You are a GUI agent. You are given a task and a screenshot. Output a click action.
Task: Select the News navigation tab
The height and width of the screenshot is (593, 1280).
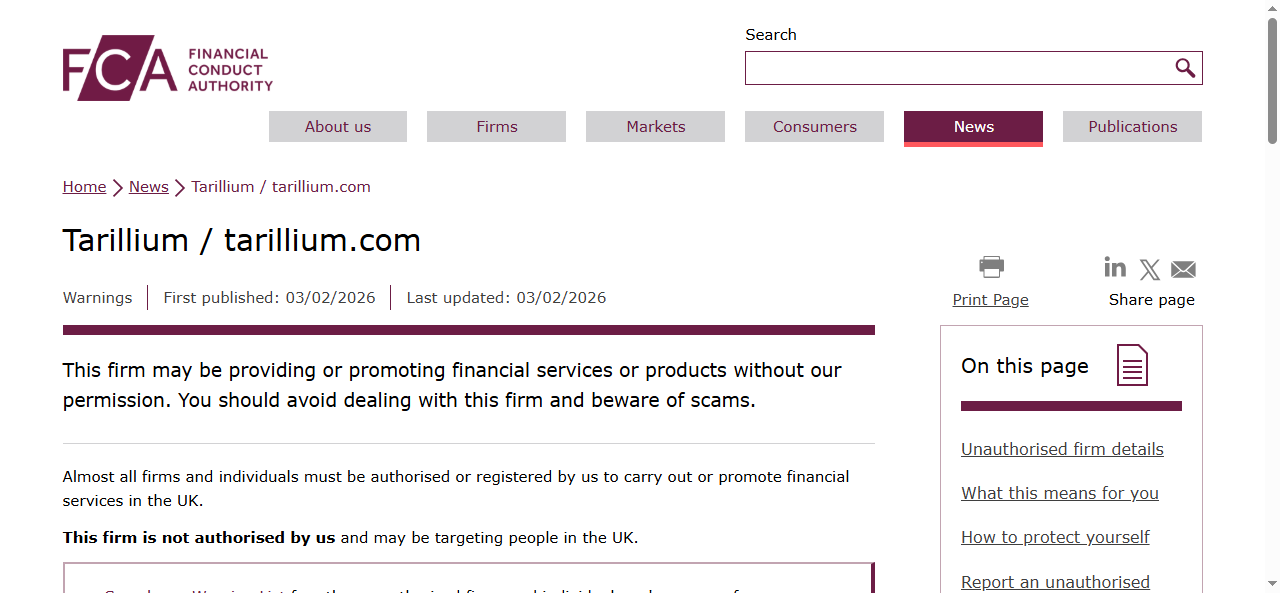[x=973, y=126]
